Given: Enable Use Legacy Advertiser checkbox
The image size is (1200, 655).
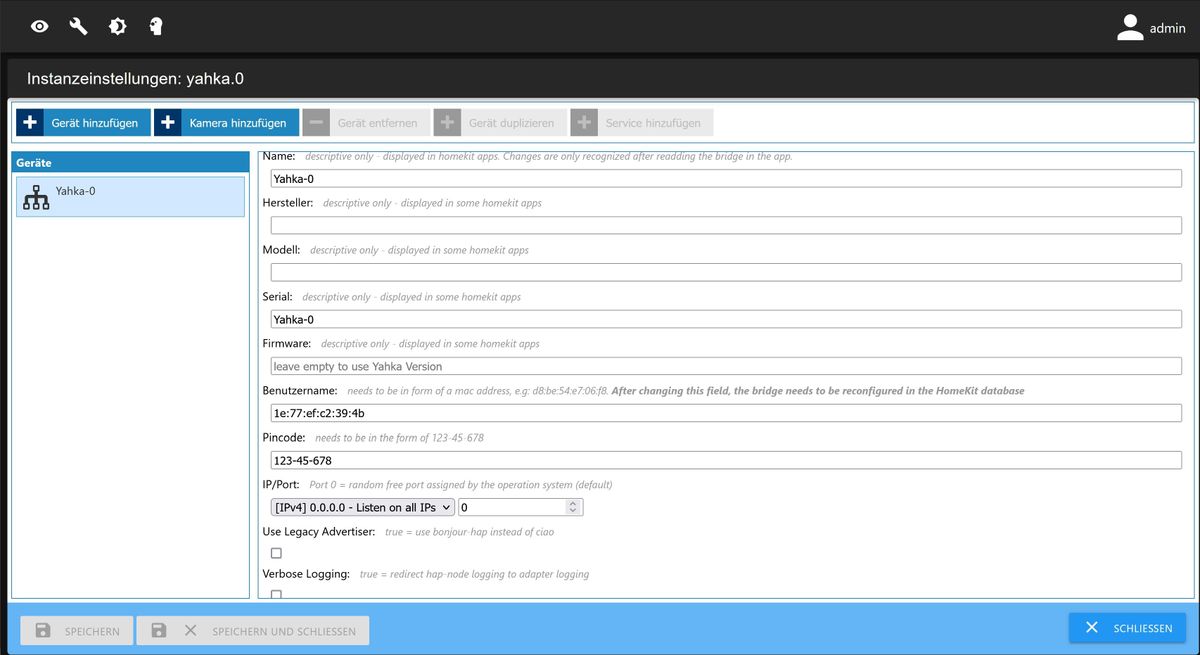Looking at the screenshot, I should tap(276, 553).
